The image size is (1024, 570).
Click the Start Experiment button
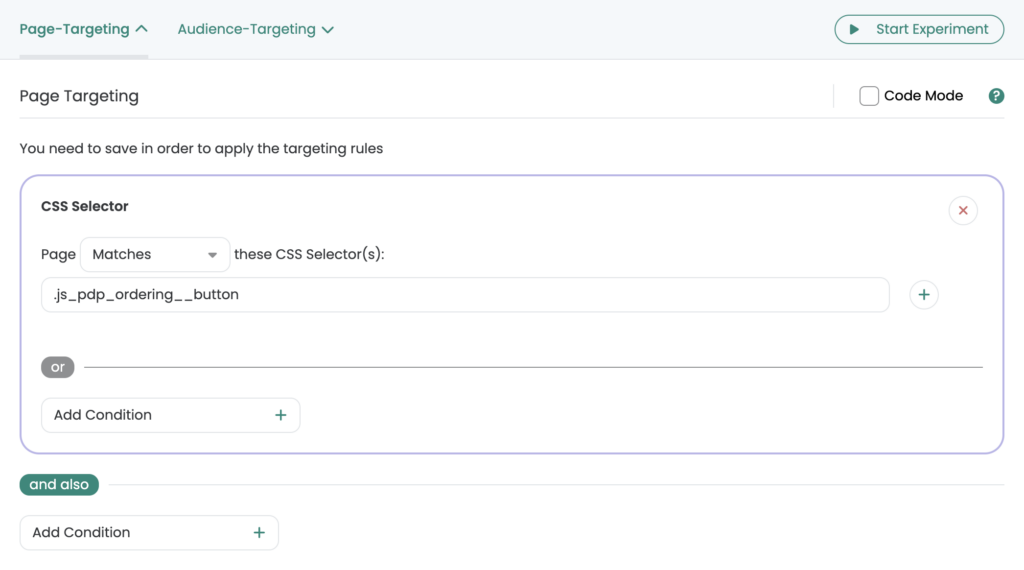click(x=919, y=29)
